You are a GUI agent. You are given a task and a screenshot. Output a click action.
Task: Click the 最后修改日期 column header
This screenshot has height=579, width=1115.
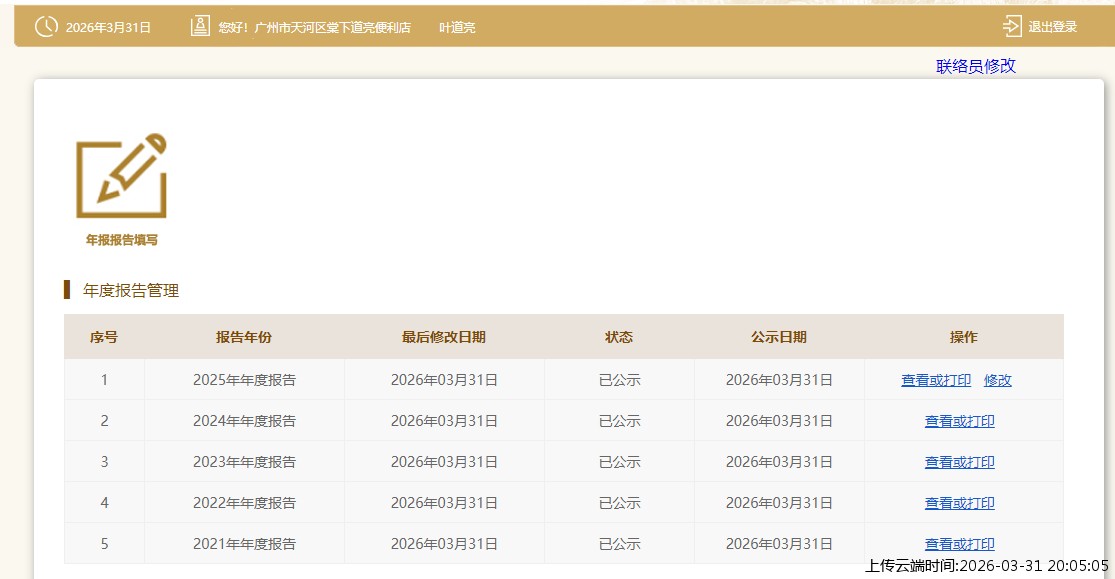444,337
